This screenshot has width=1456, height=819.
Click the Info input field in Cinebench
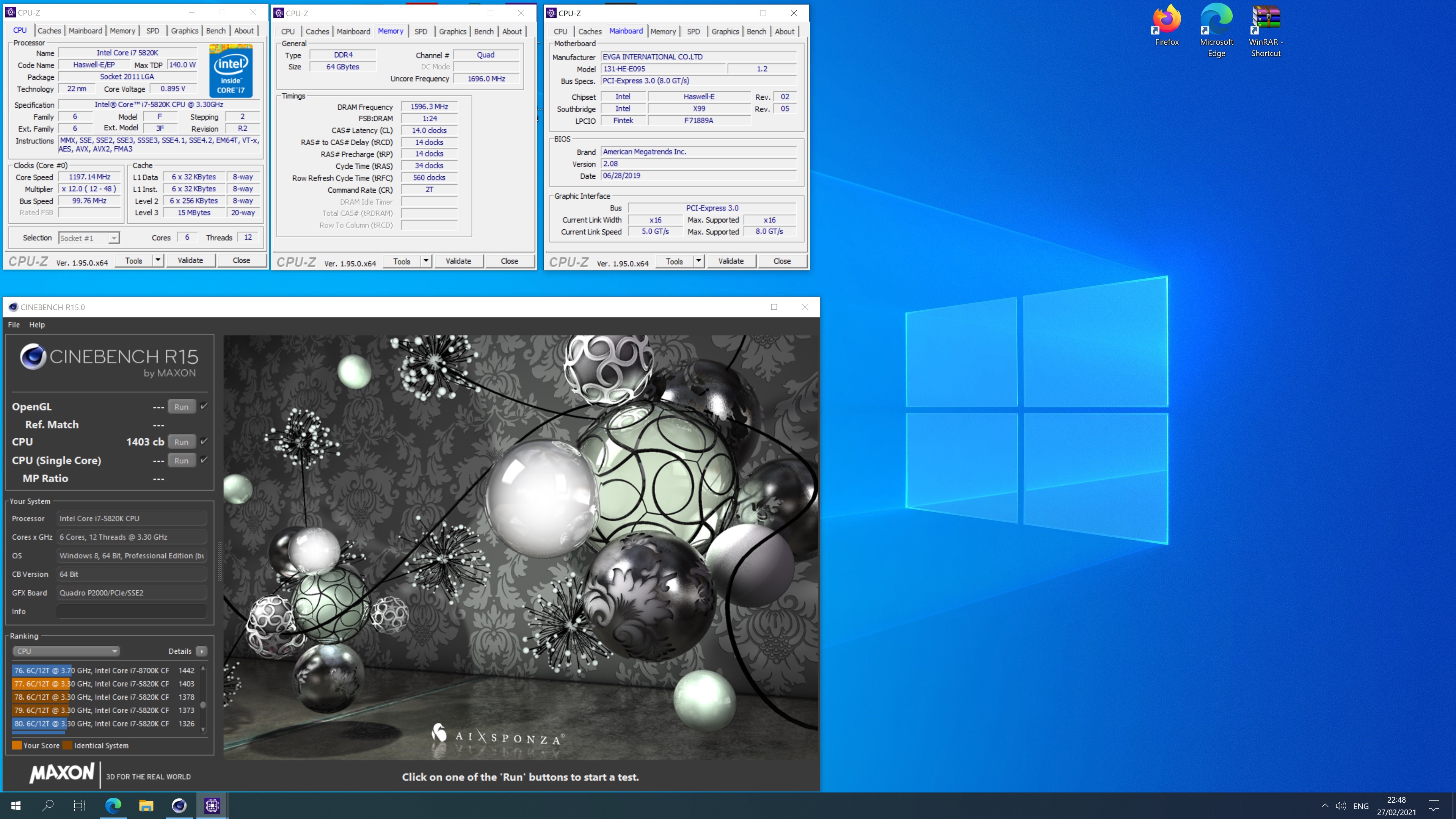point(132,611)
